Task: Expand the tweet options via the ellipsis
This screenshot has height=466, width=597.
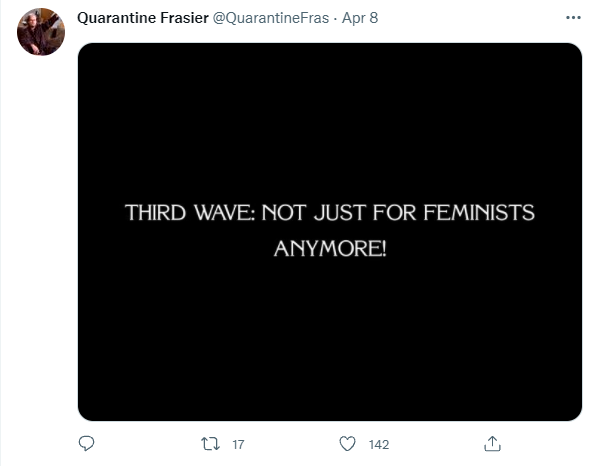Action: tap(573, 18)
